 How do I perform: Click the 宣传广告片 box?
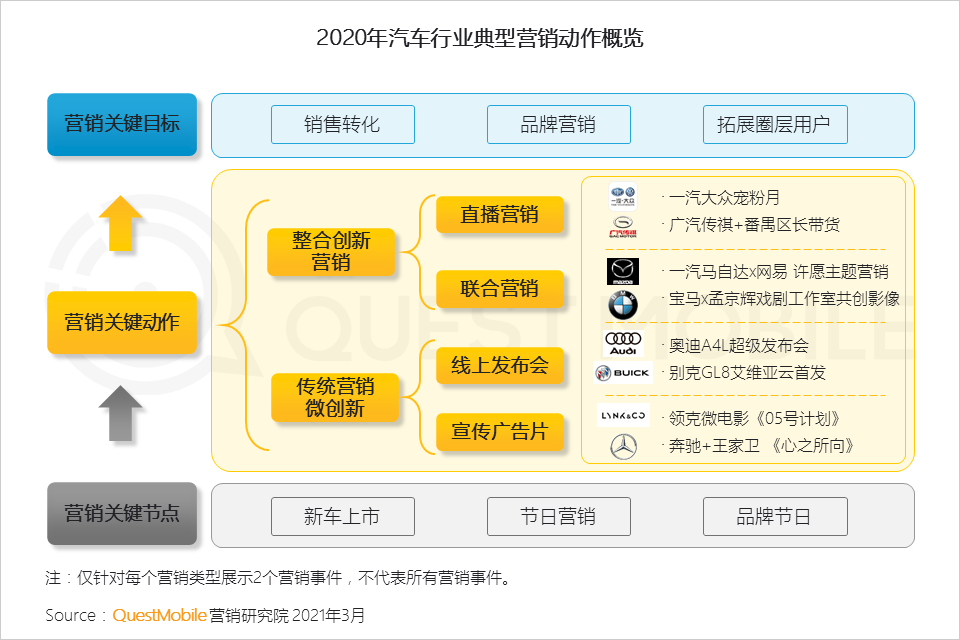click(501, 433)
